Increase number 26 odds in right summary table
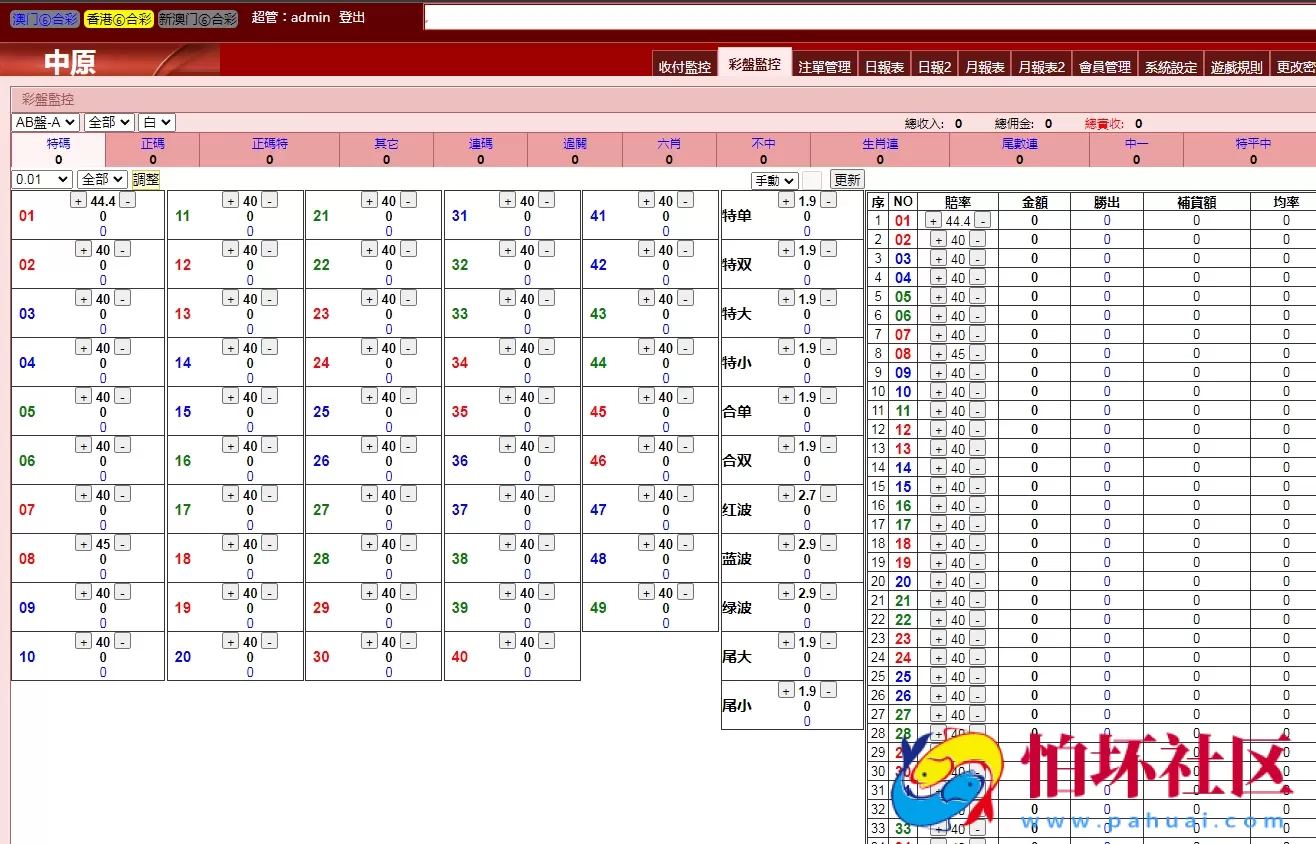This screenshot has width=1316, height=844. (x=937, y=695)
